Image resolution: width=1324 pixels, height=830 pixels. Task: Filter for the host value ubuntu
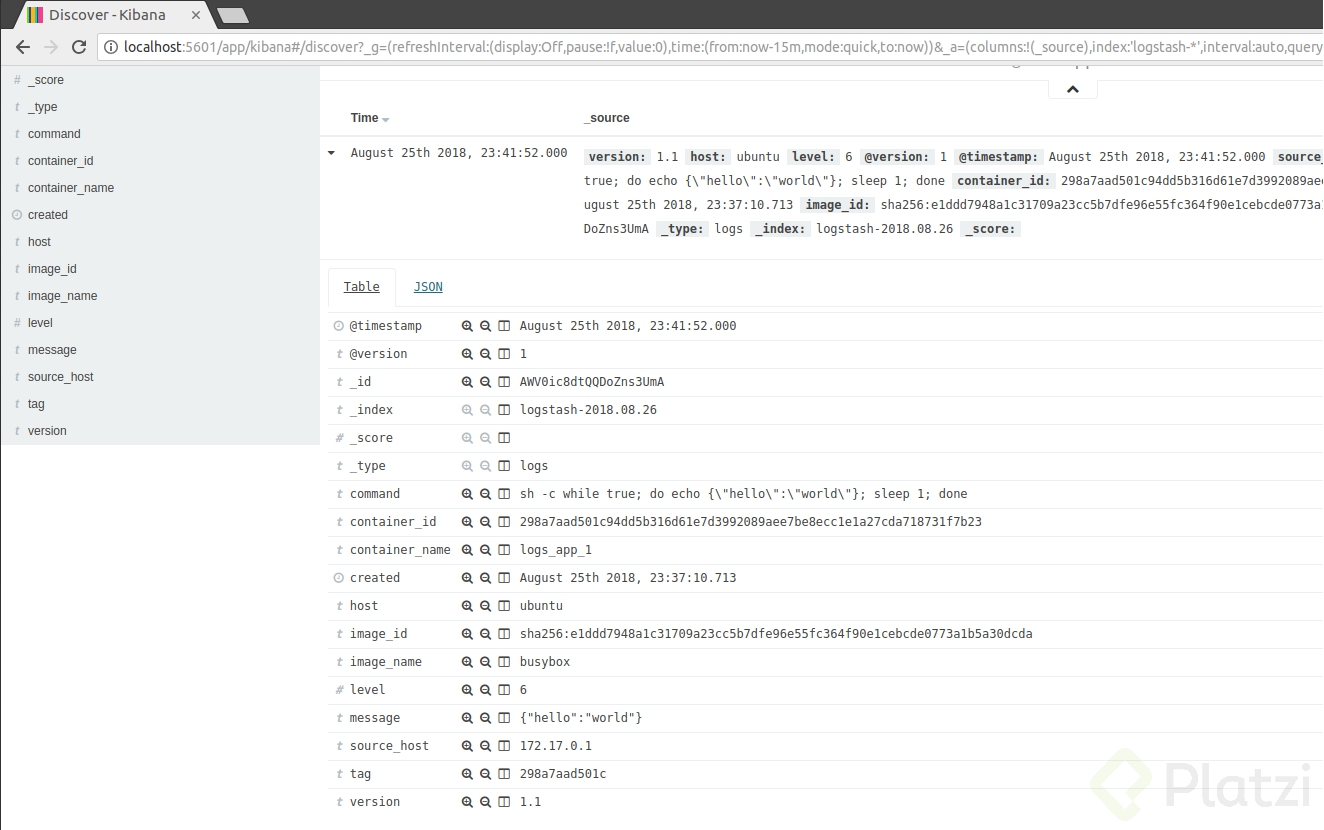(467, 606)
